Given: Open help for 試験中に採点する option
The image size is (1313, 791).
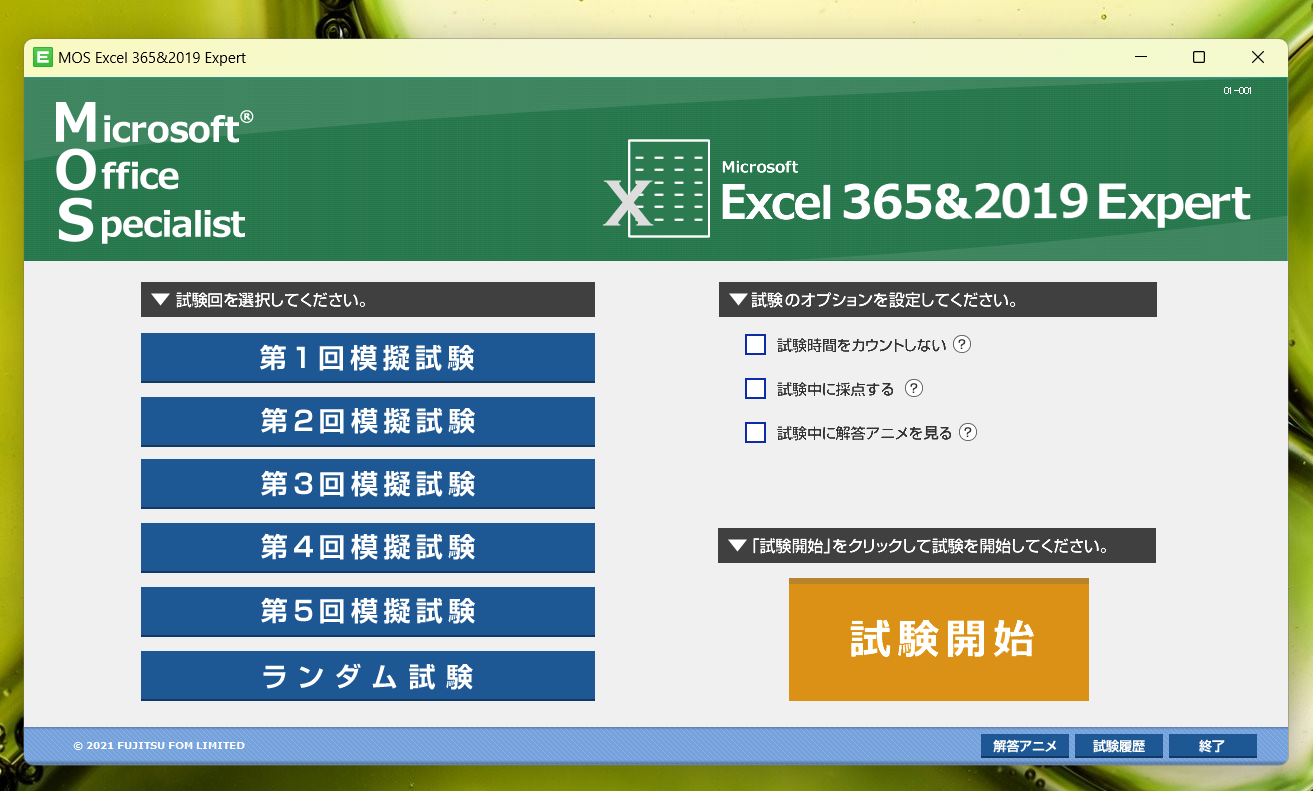Looking at the screenshot, I should [x=913, y=388].
